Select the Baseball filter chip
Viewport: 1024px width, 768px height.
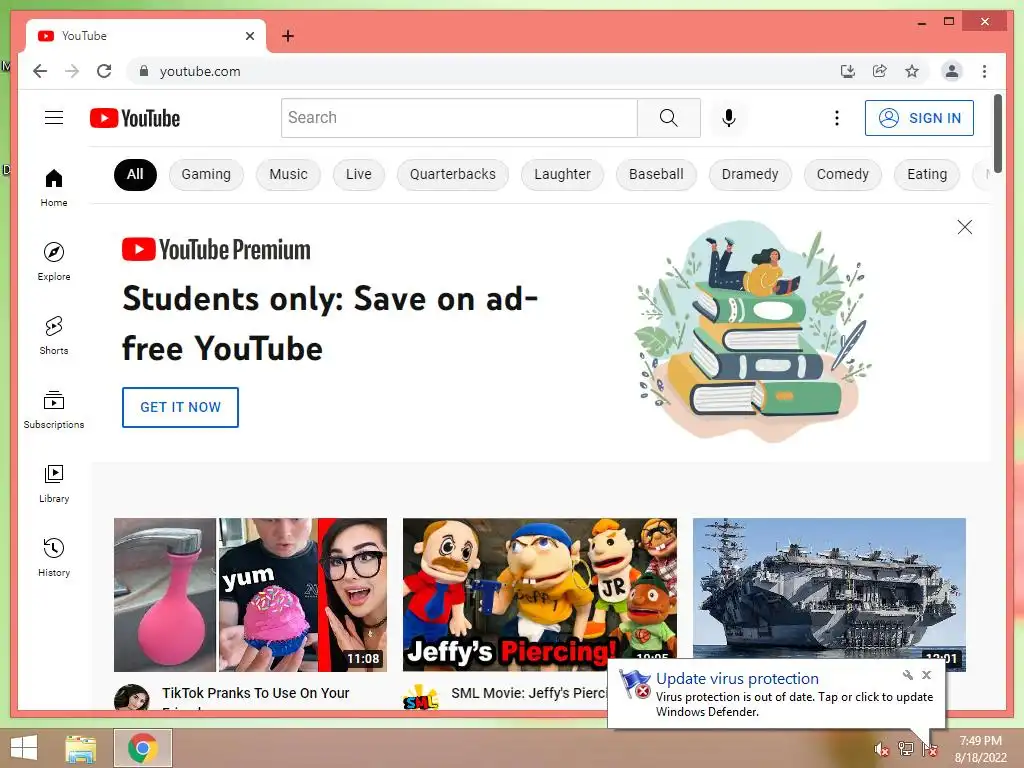(656, 174)
